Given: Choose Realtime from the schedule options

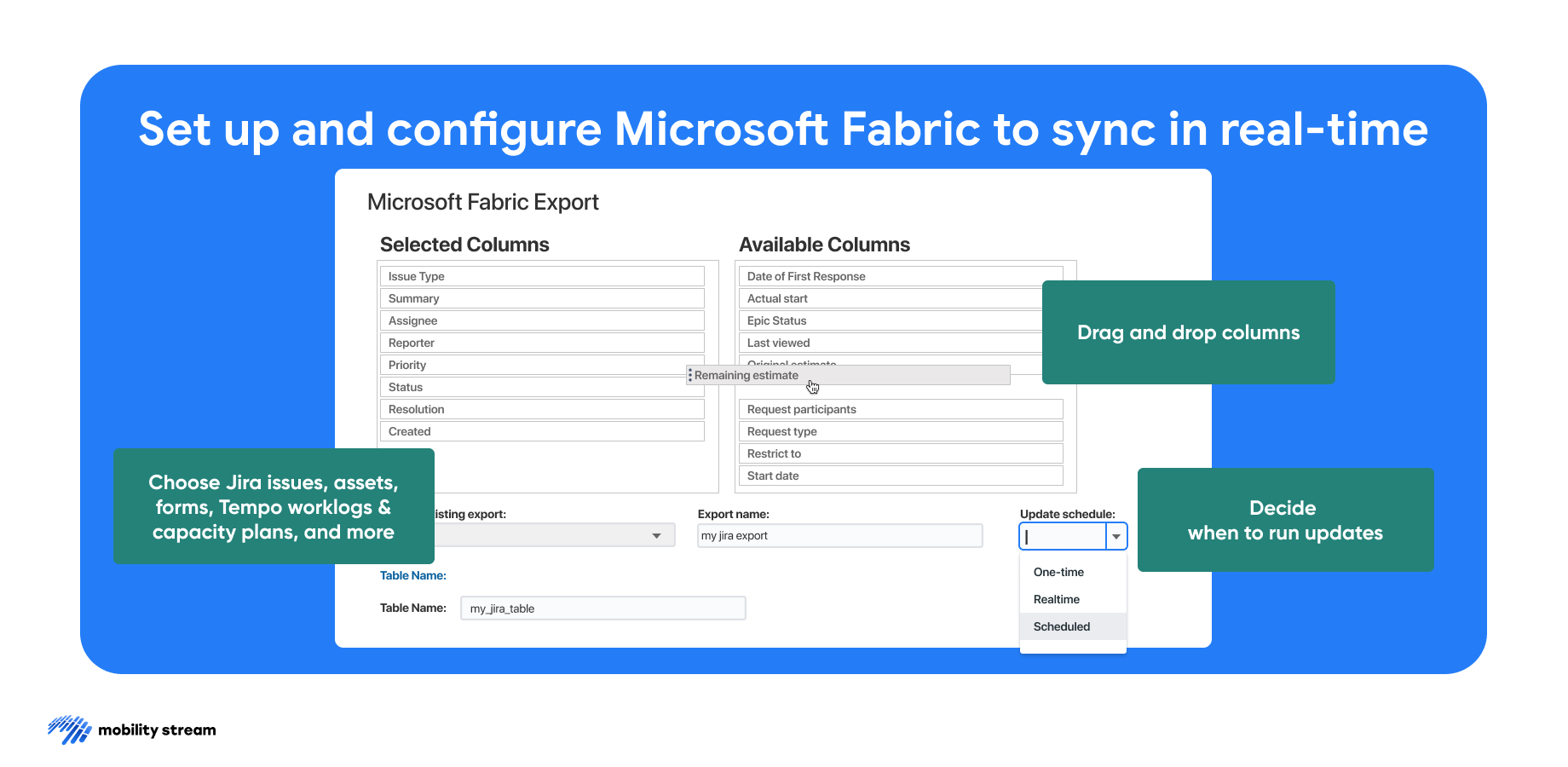Looking at the screenshot, I should click(1073, 599).
